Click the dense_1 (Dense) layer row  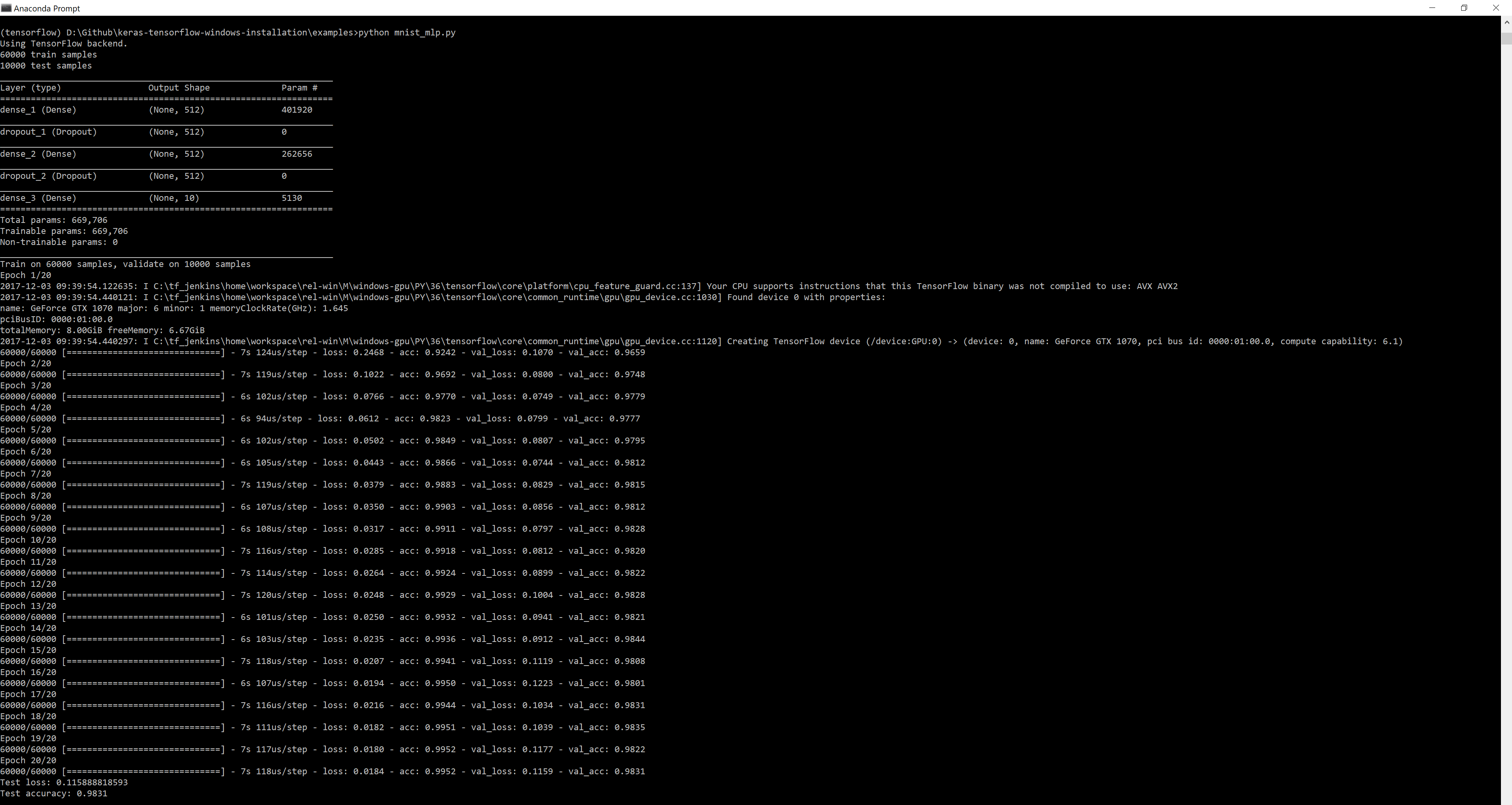[38, 110]
